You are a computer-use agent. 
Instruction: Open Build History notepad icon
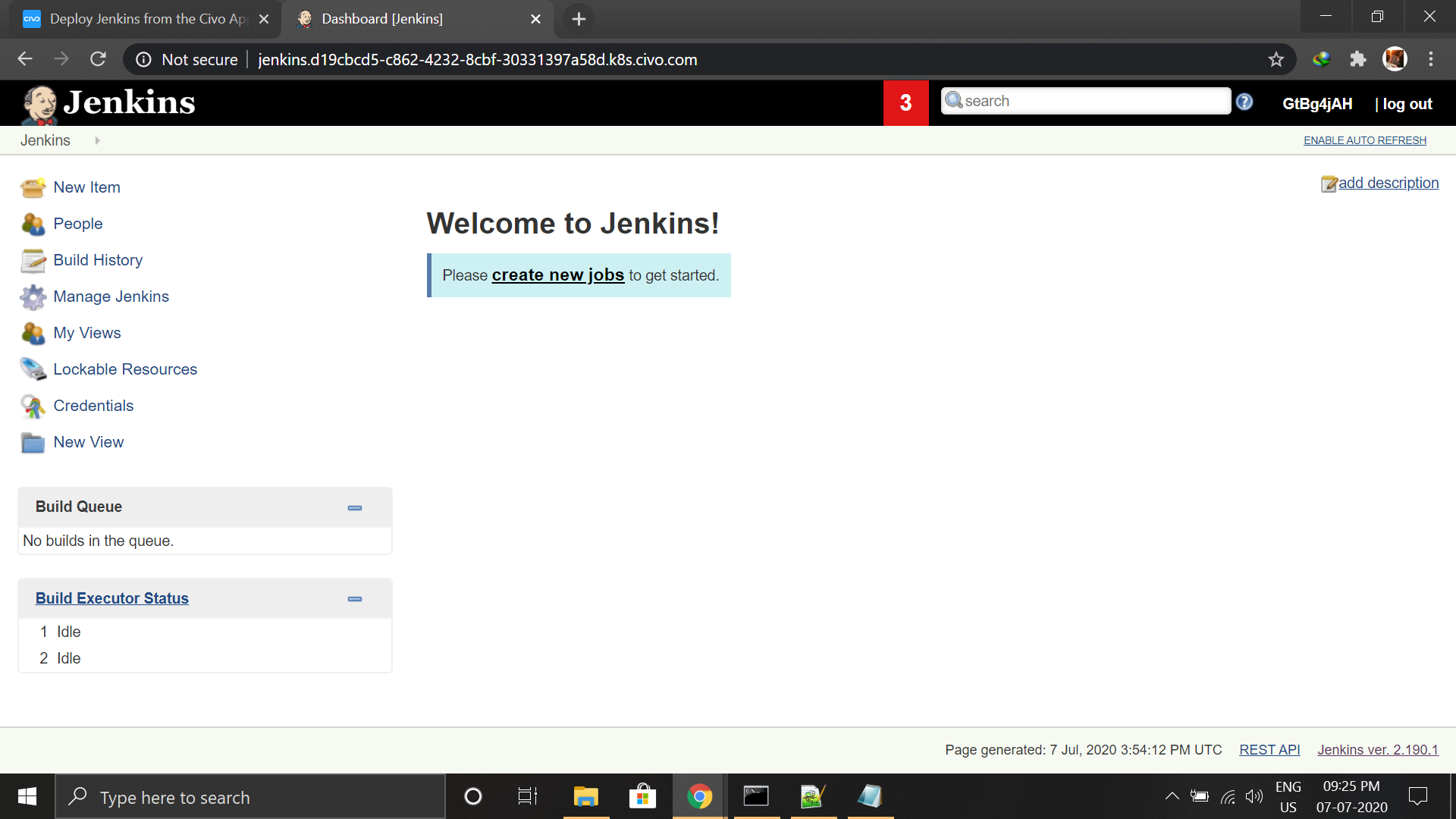[x=33, y=260]
